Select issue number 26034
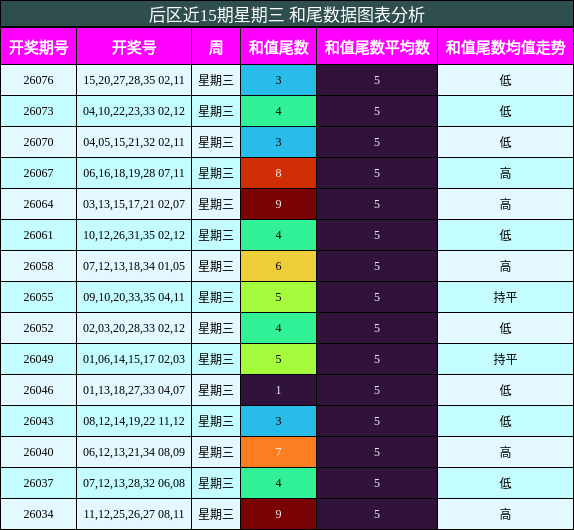This screenshot has height=530, width=574. click(38, 514)
